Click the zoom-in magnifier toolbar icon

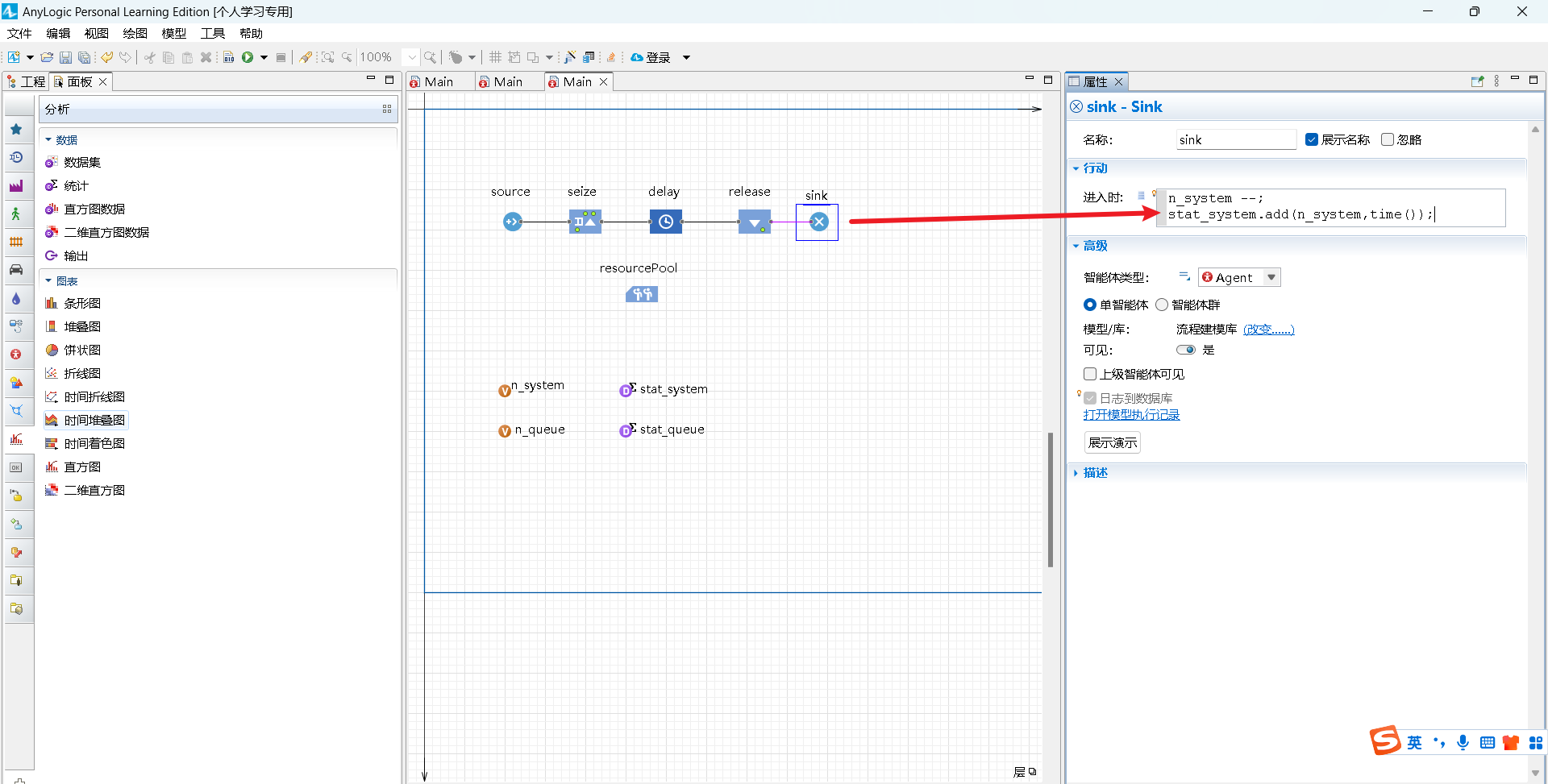[x=430, y=57]
